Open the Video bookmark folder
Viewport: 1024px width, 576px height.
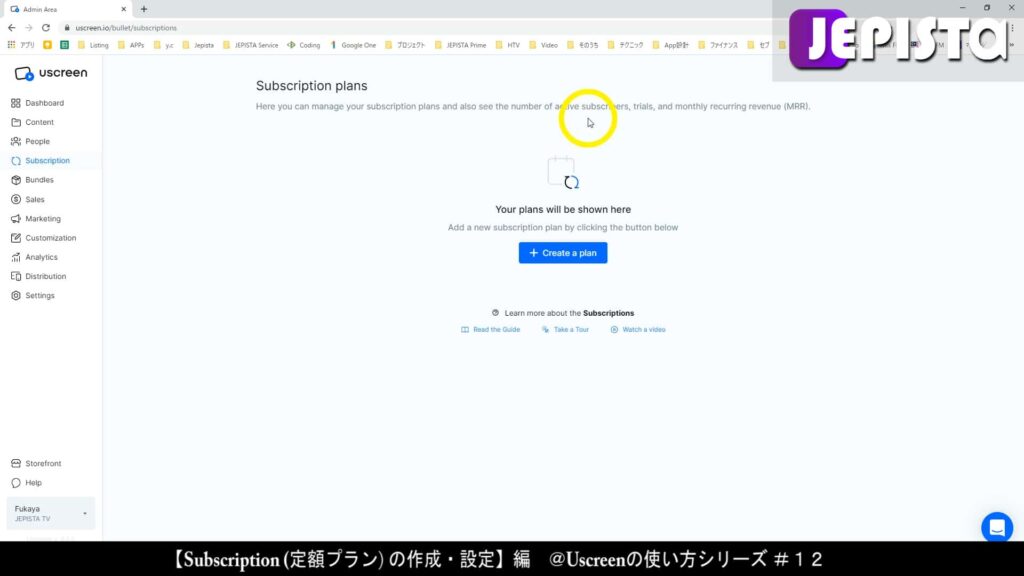click(x=543, y=45)
